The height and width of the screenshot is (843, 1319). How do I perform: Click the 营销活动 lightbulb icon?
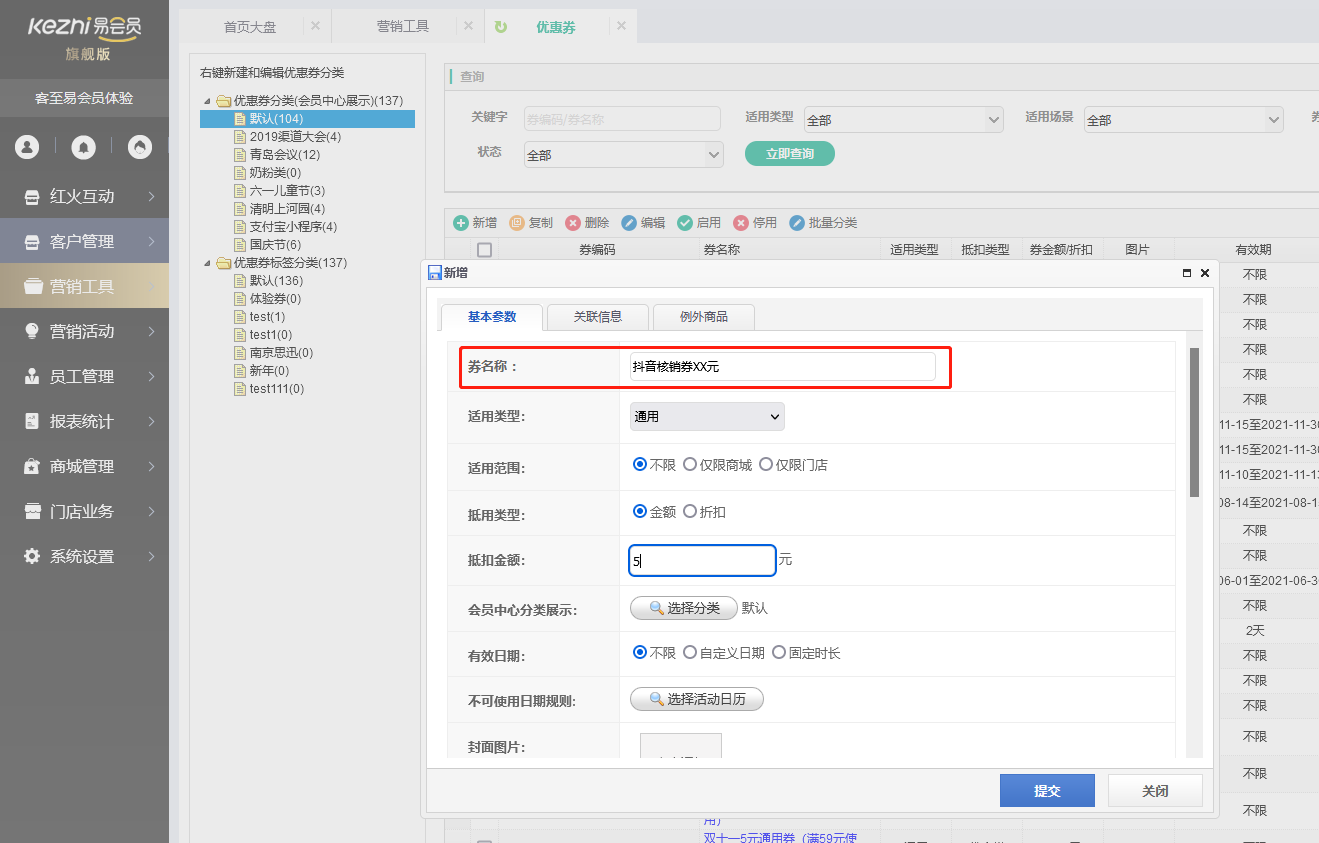coord(33,332)
